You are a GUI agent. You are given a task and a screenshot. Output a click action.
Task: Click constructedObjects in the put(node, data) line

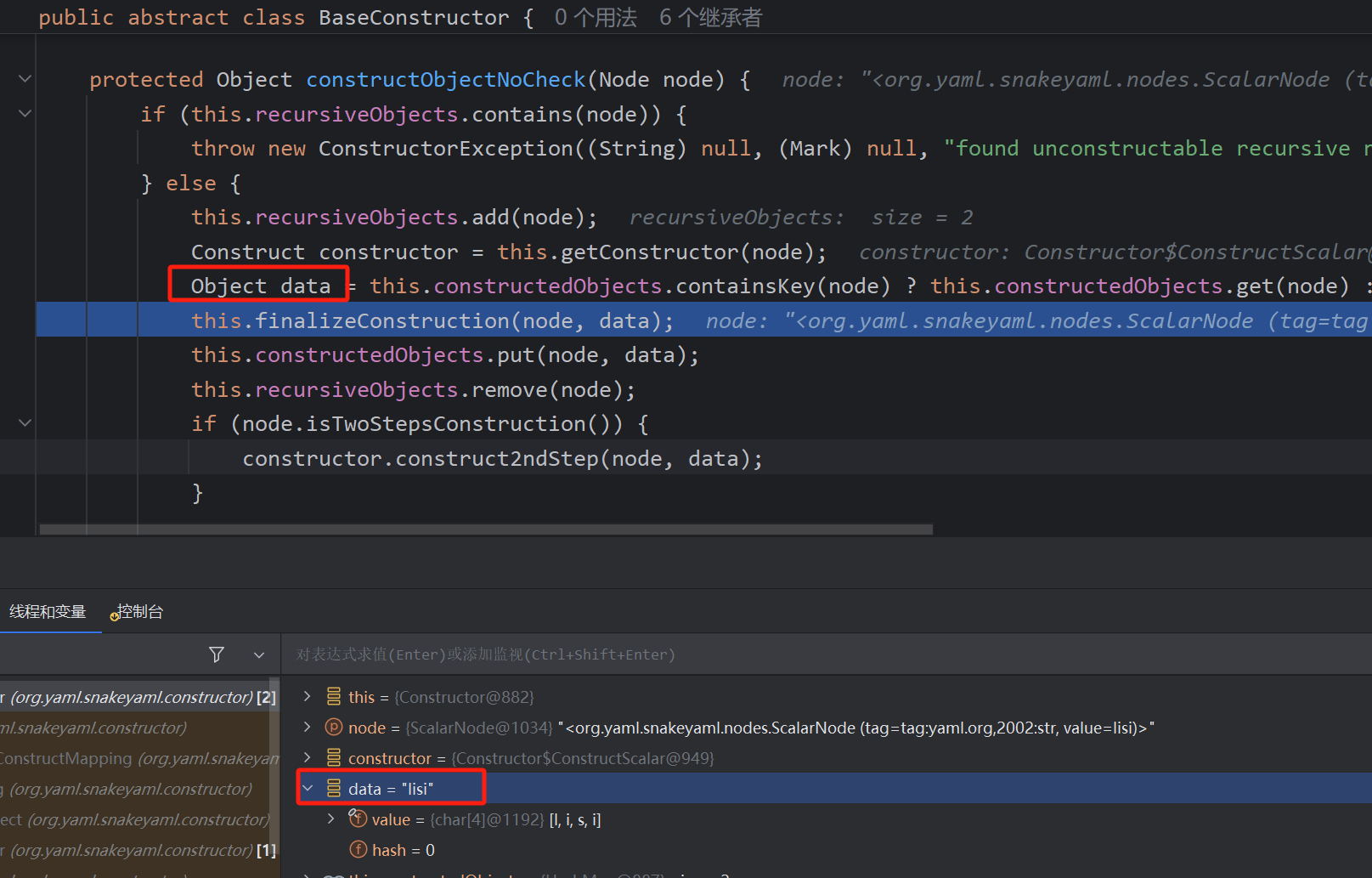tap(370, 355)
